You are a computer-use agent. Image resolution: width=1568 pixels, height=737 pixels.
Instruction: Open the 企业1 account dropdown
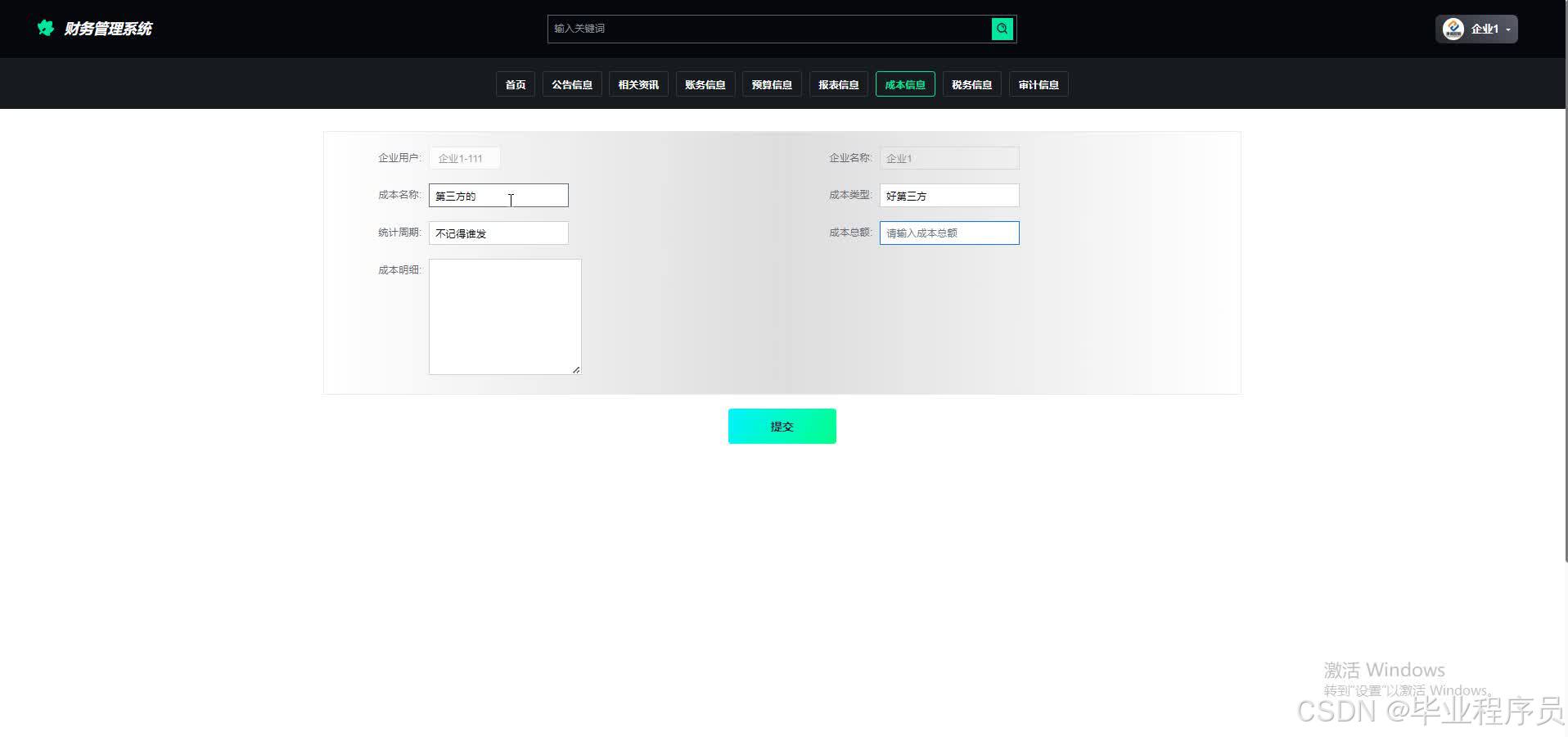coord(1476,29)
